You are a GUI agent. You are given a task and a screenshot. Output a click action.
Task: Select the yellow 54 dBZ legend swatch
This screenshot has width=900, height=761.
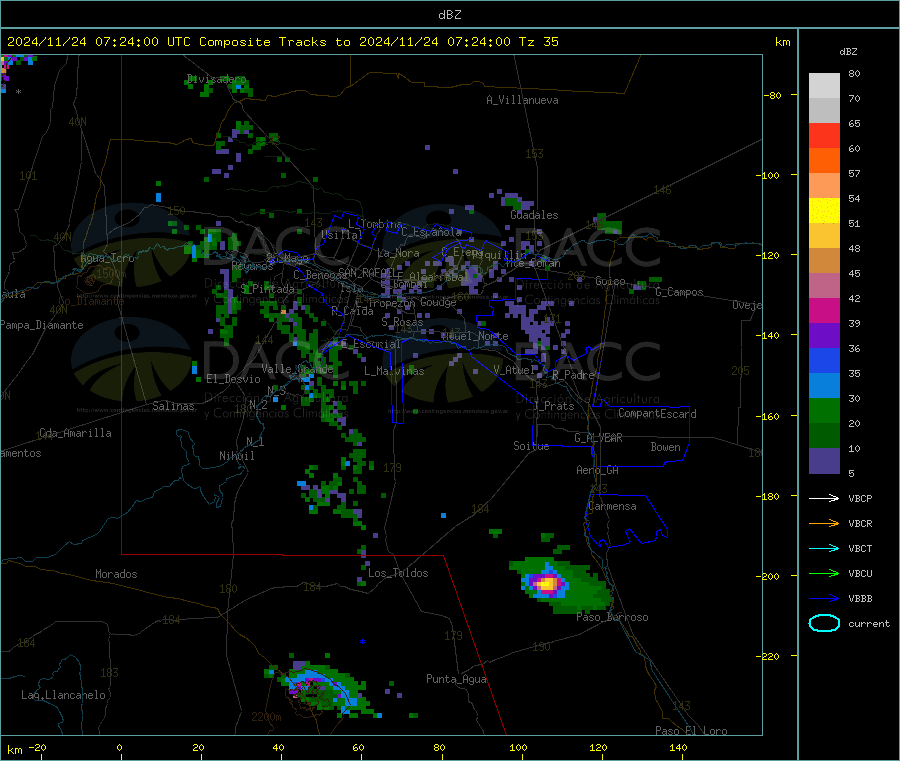click(x=824, y=211)
